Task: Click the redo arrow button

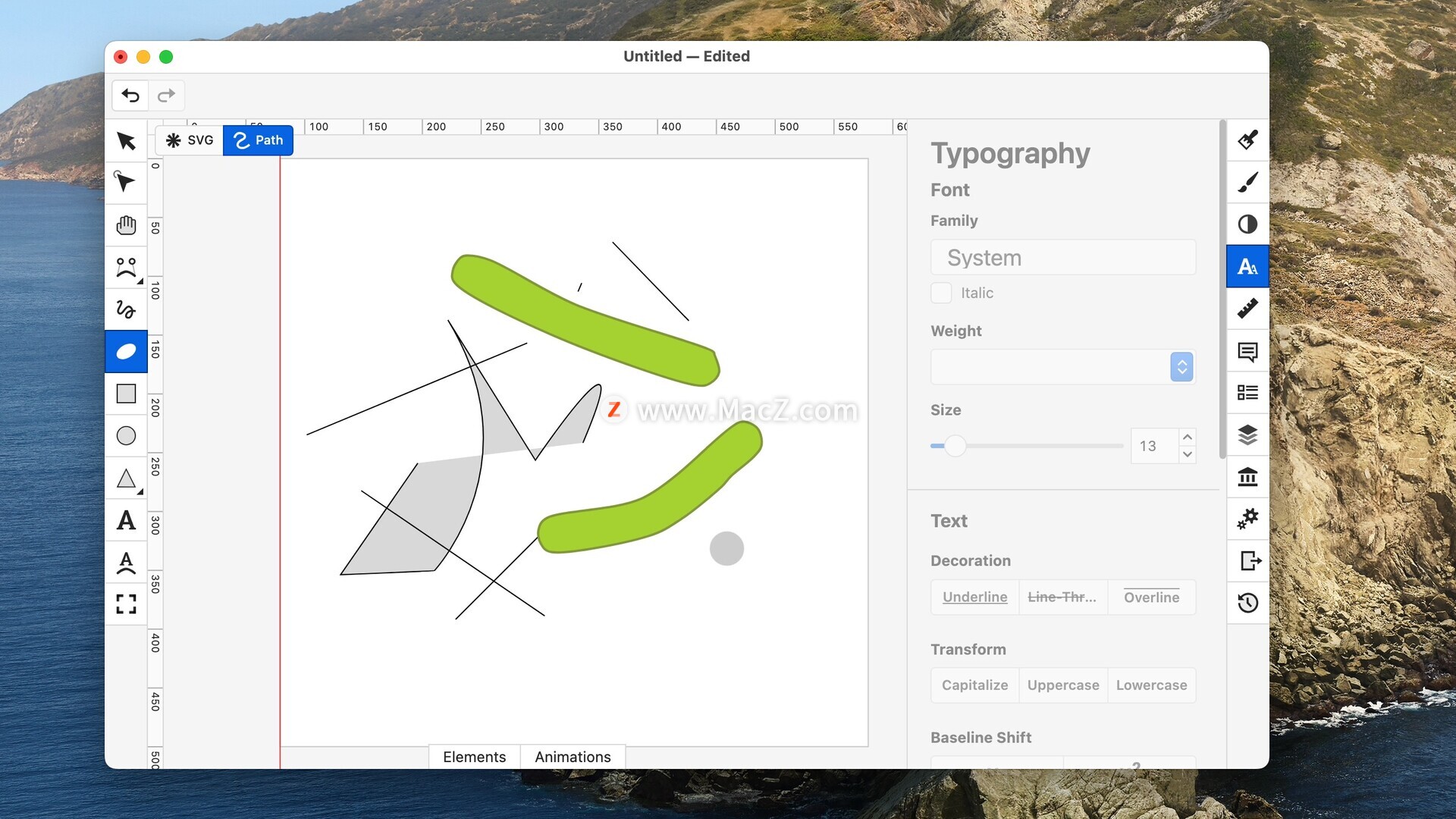Action: pyautogui.click(x=166, y=96)
